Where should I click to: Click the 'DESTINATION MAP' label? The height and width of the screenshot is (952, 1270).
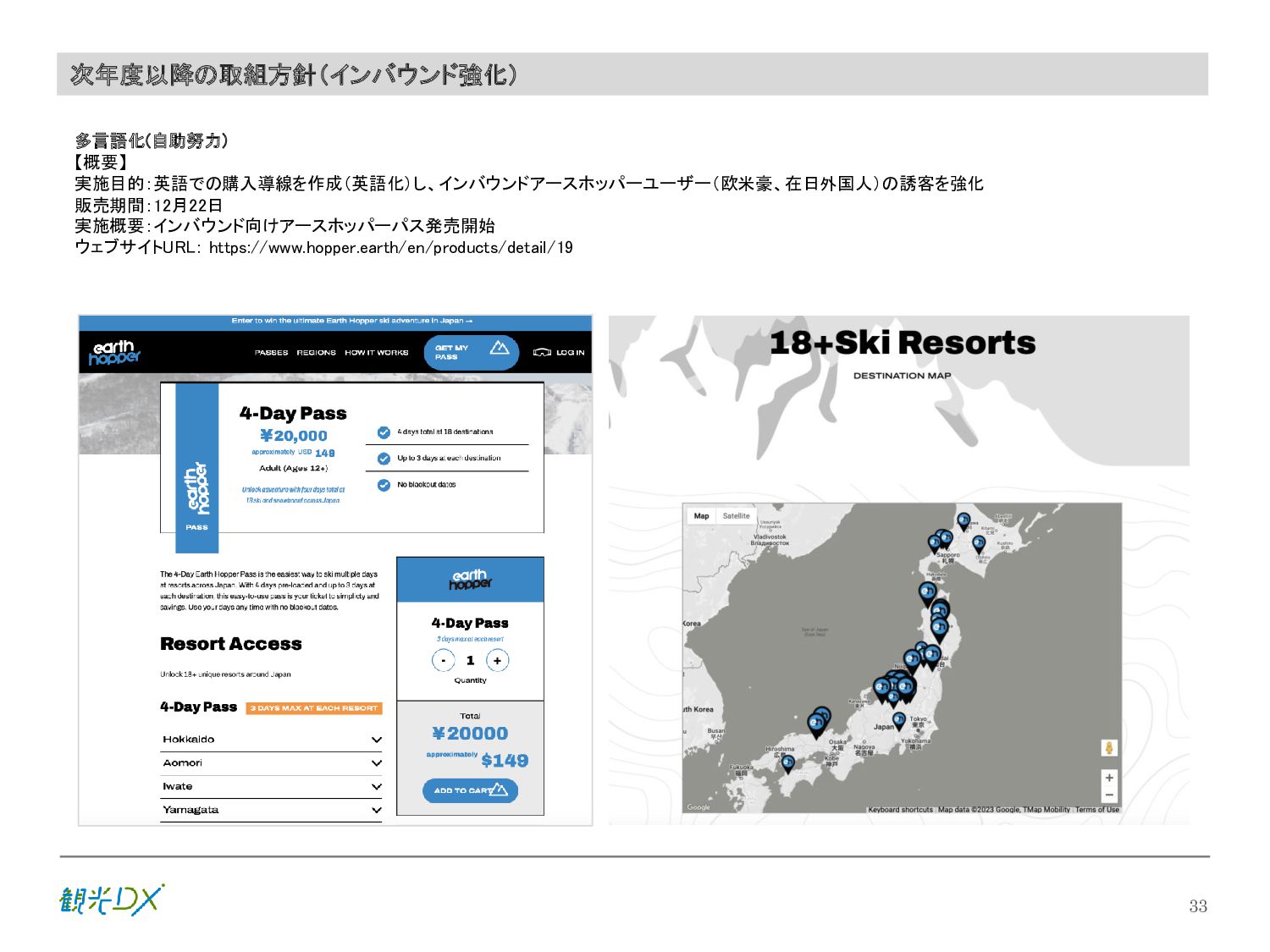(x=902, y=376)
